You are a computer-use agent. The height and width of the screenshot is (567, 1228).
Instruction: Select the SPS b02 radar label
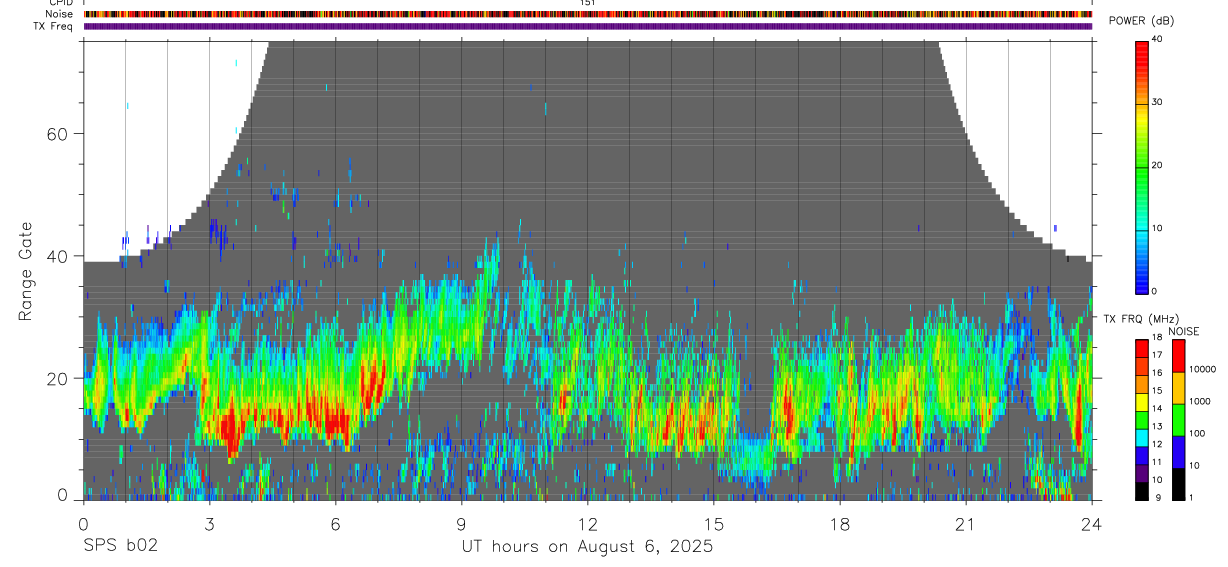tap(120, 546)
